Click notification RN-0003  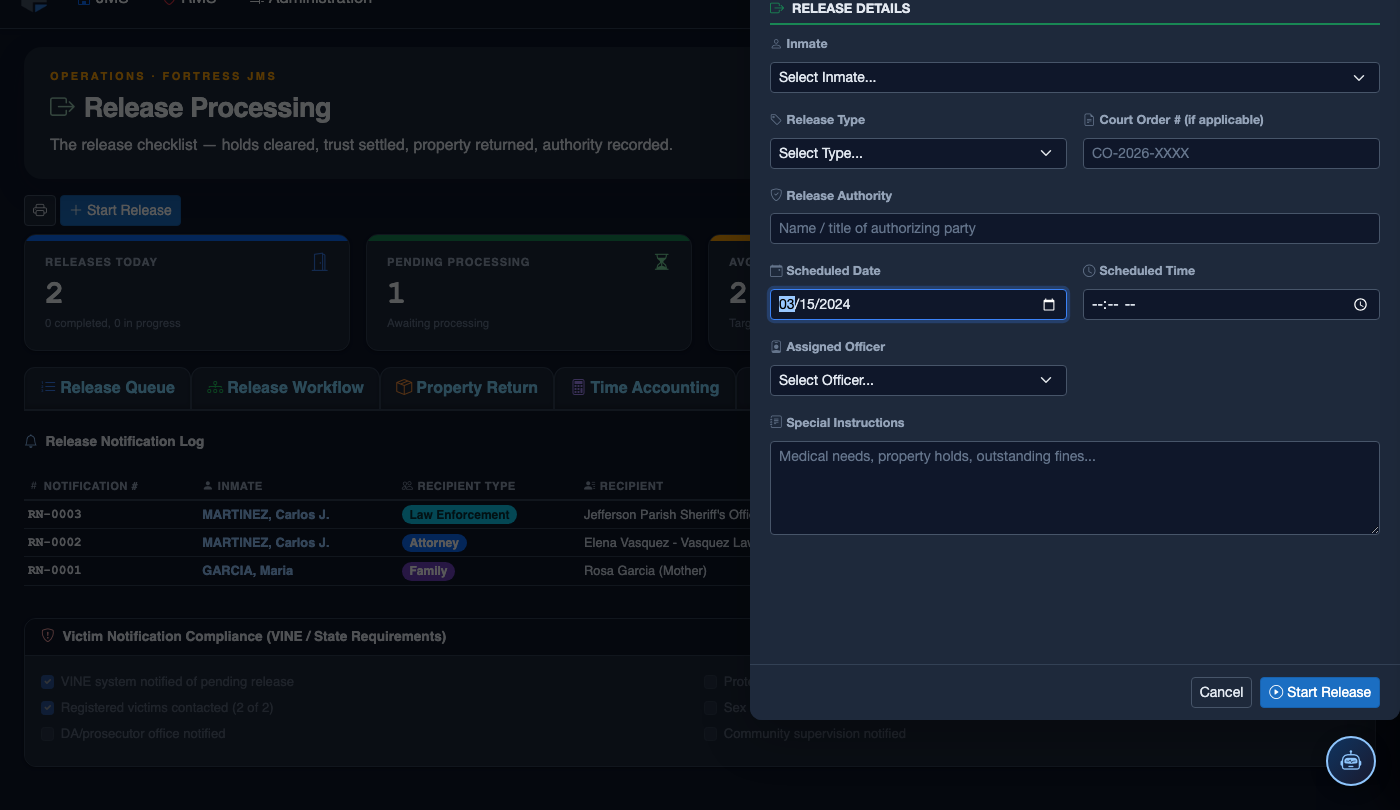(x=55, y=514)
